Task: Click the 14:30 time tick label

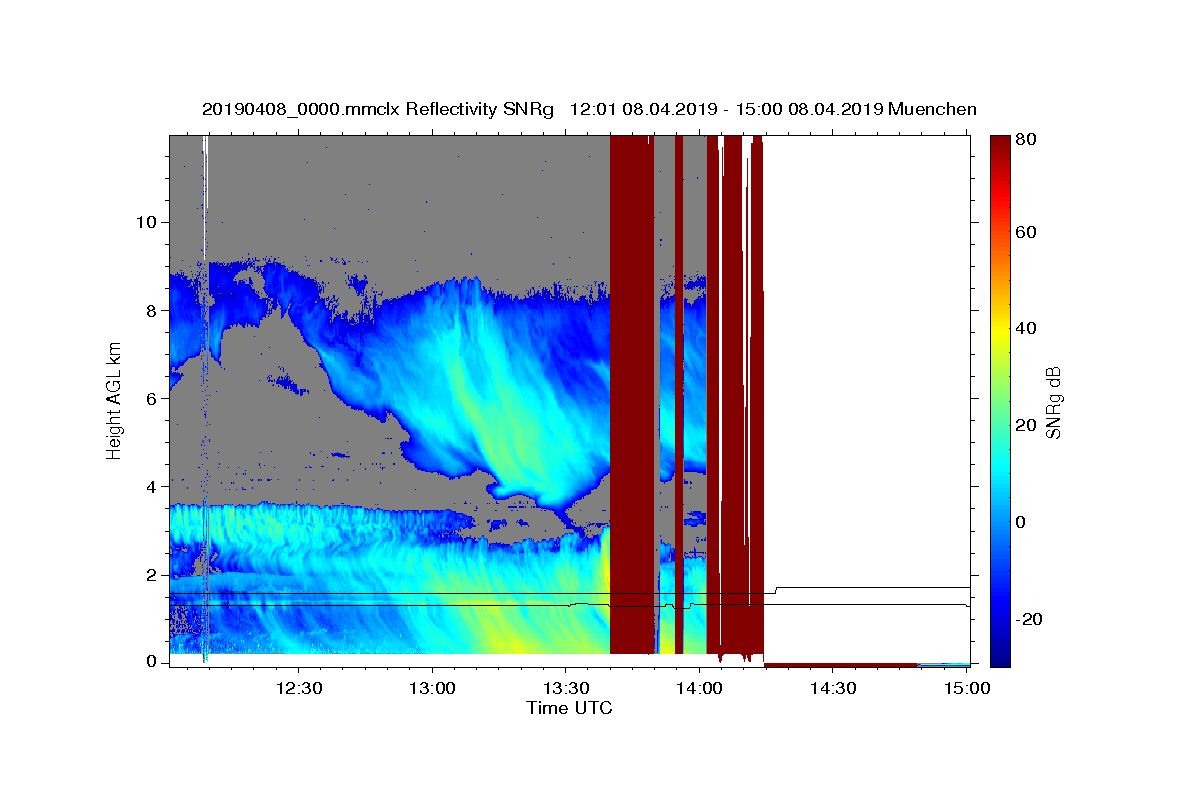Action: click(x=832, y=688)
